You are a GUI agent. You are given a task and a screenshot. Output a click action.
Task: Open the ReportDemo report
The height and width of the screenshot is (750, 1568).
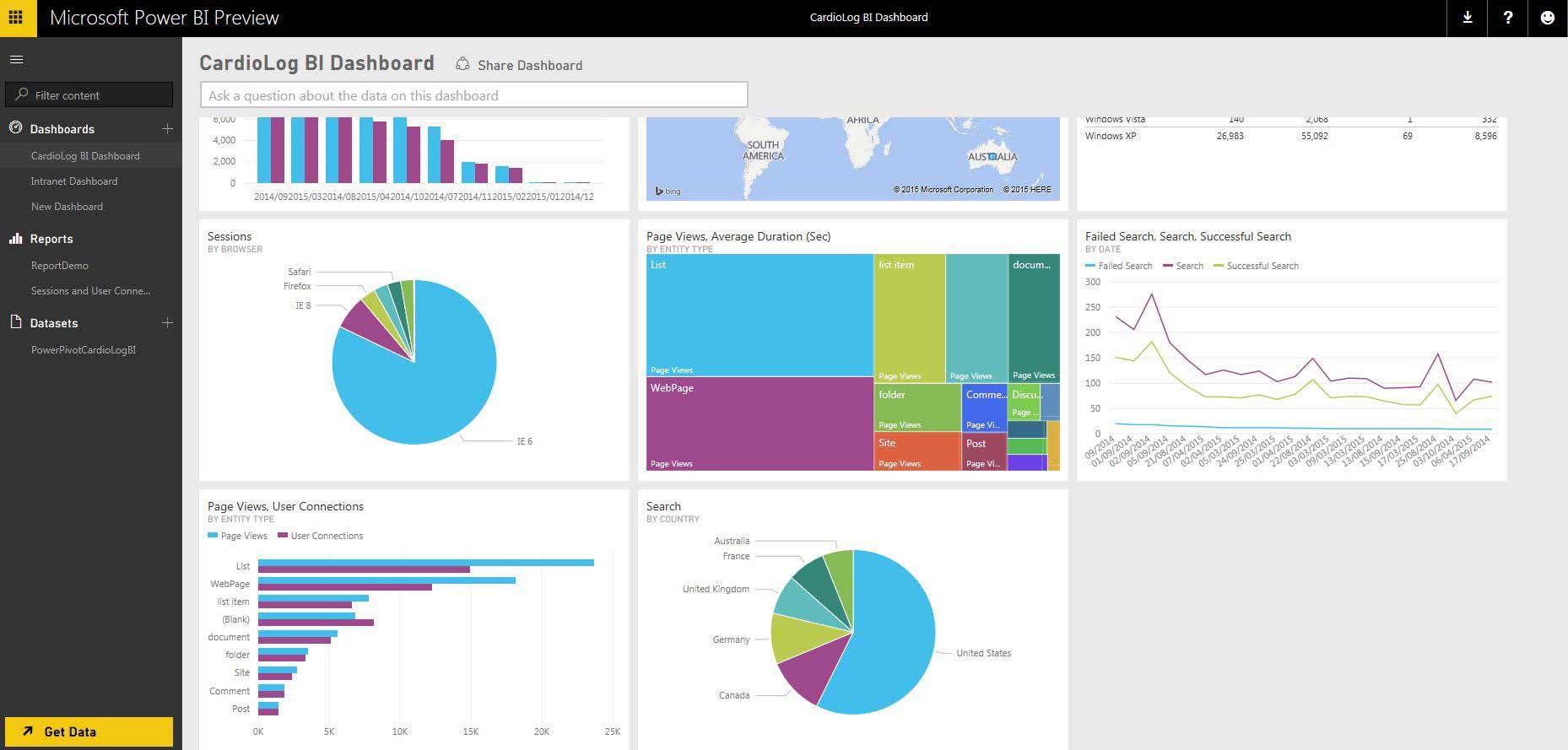click(60, 266)
